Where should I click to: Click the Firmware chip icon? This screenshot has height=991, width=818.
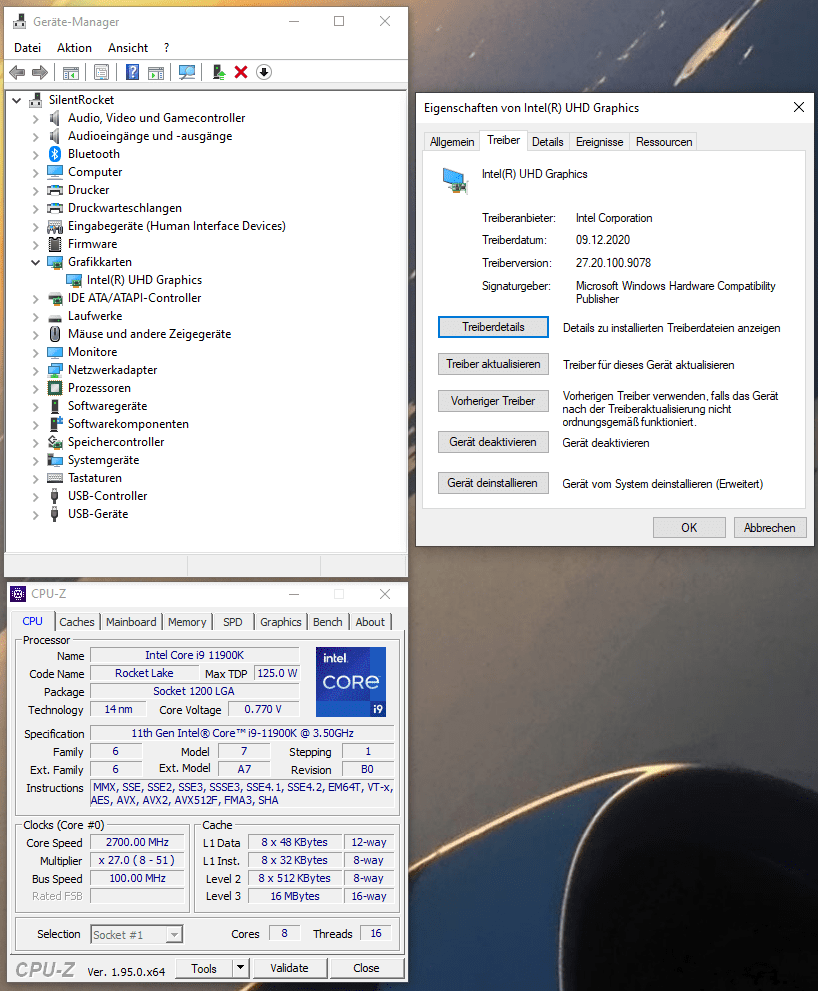click(x=55, y=244)
